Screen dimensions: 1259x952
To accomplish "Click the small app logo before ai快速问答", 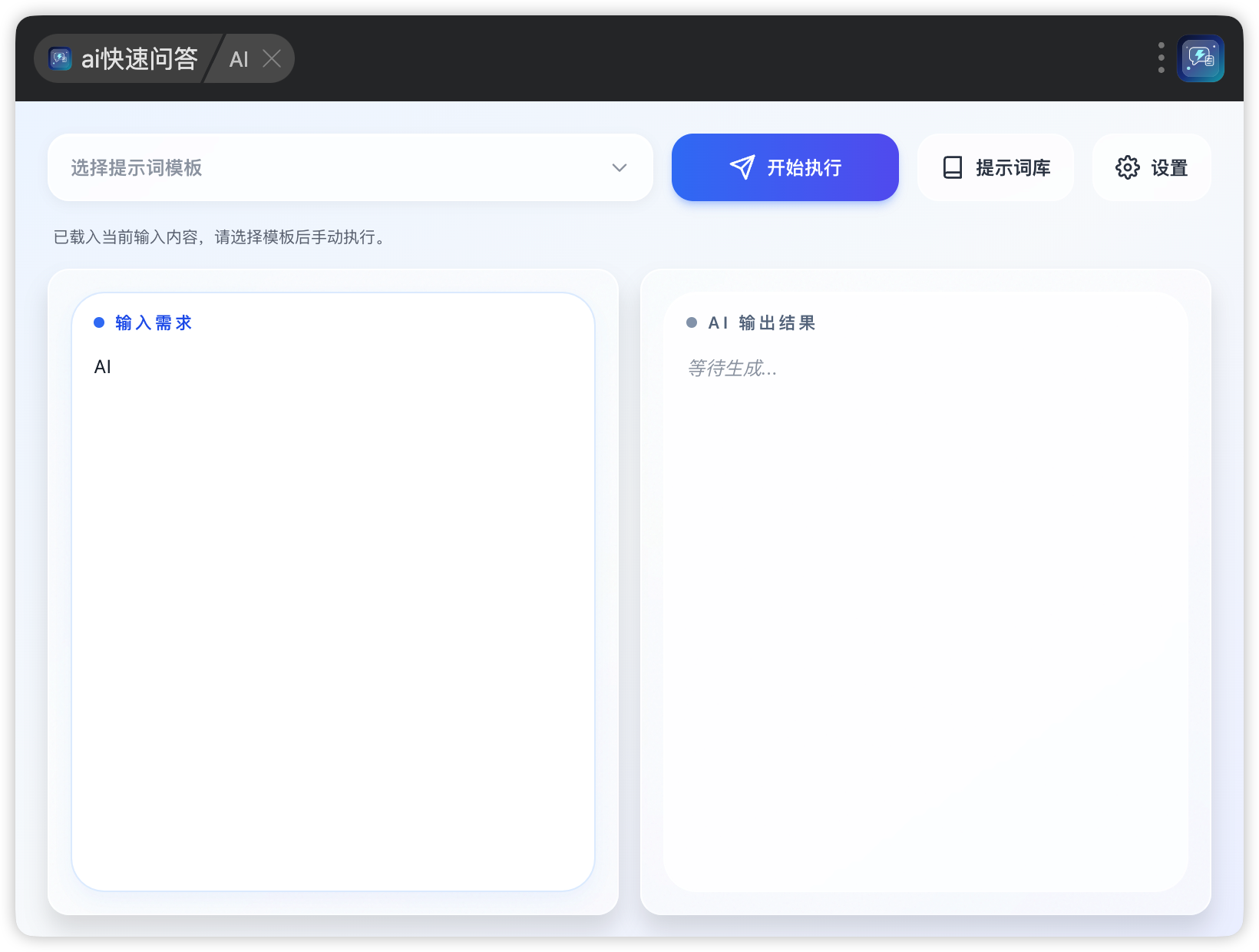I will 60,58.
